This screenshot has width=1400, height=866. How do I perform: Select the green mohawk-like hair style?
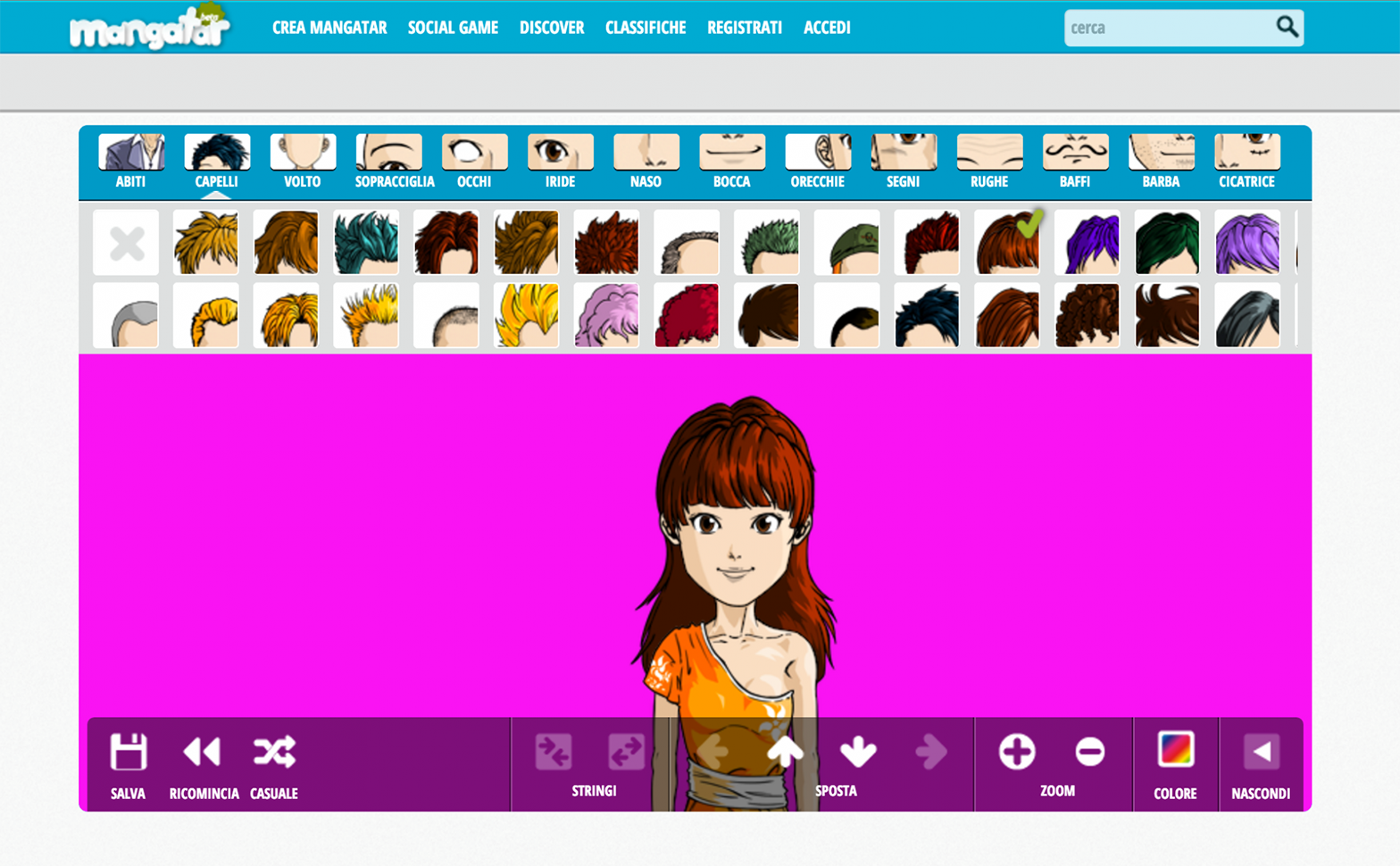(x=766, y=242)
